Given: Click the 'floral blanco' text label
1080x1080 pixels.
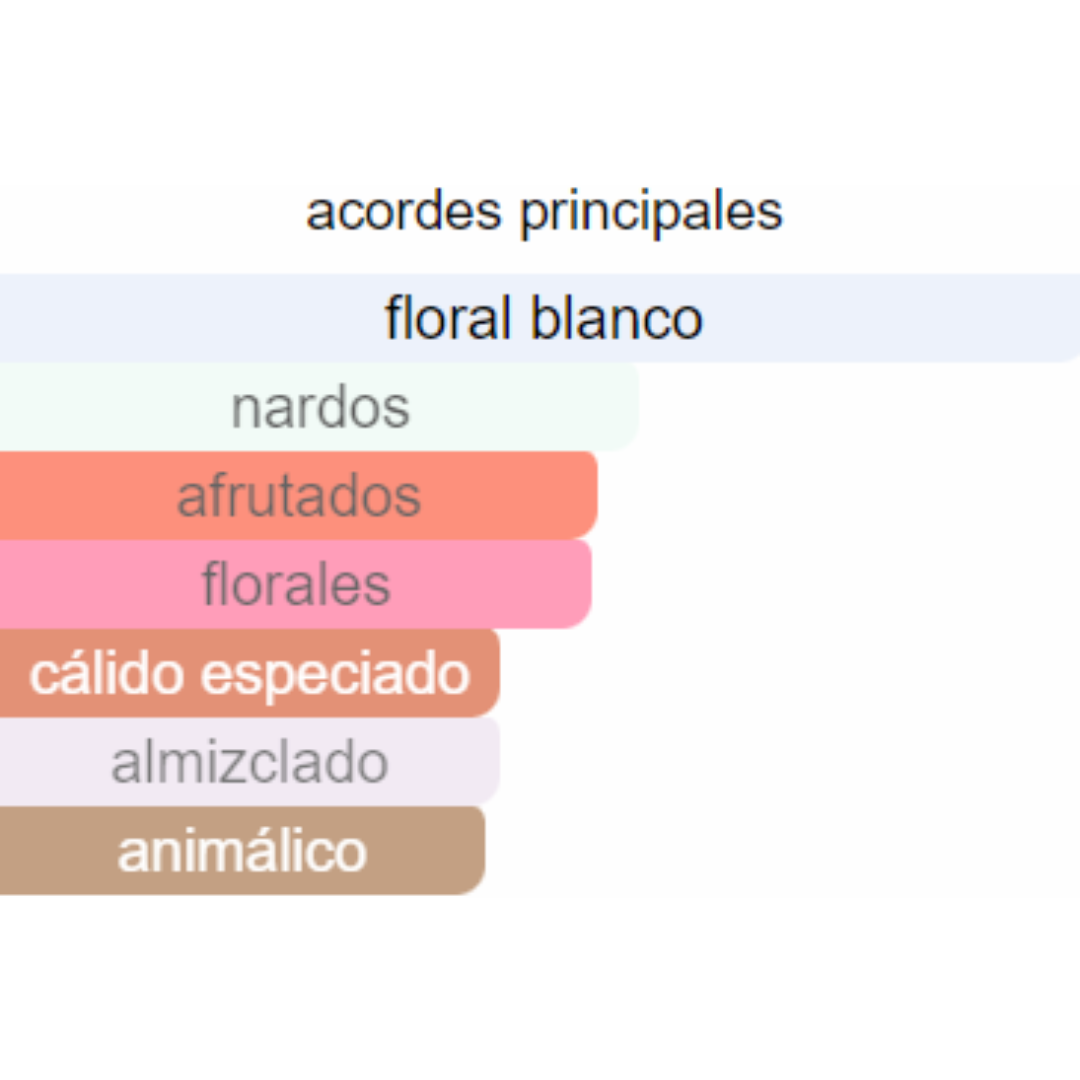Looking at the screenshot, I should tap(544, 319).
